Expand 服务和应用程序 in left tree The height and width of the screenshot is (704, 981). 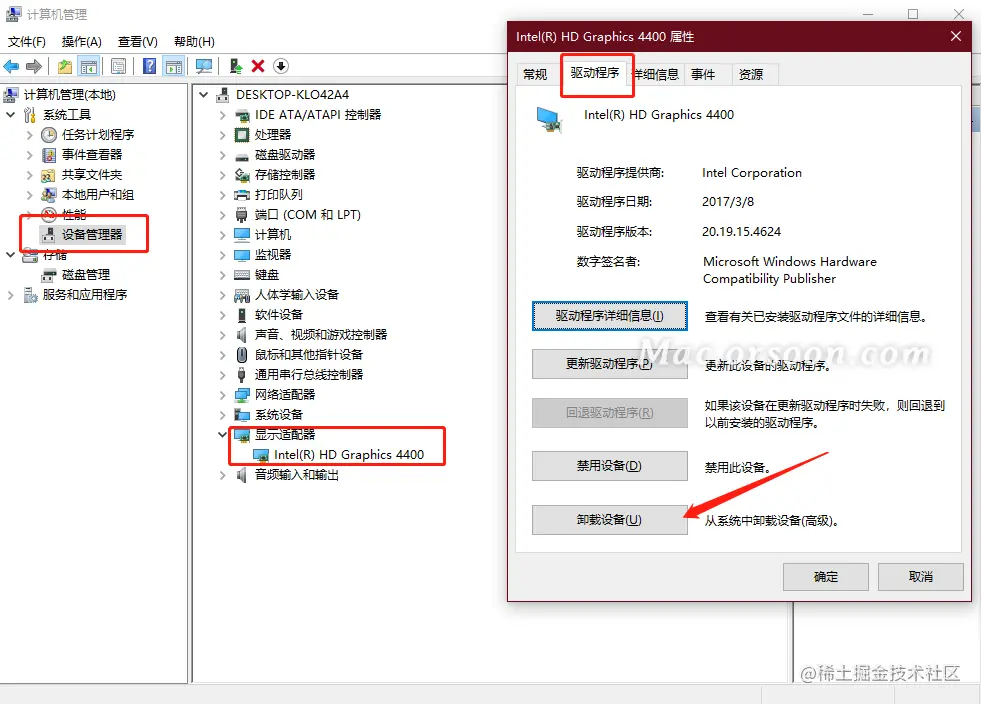click(10, 295)
